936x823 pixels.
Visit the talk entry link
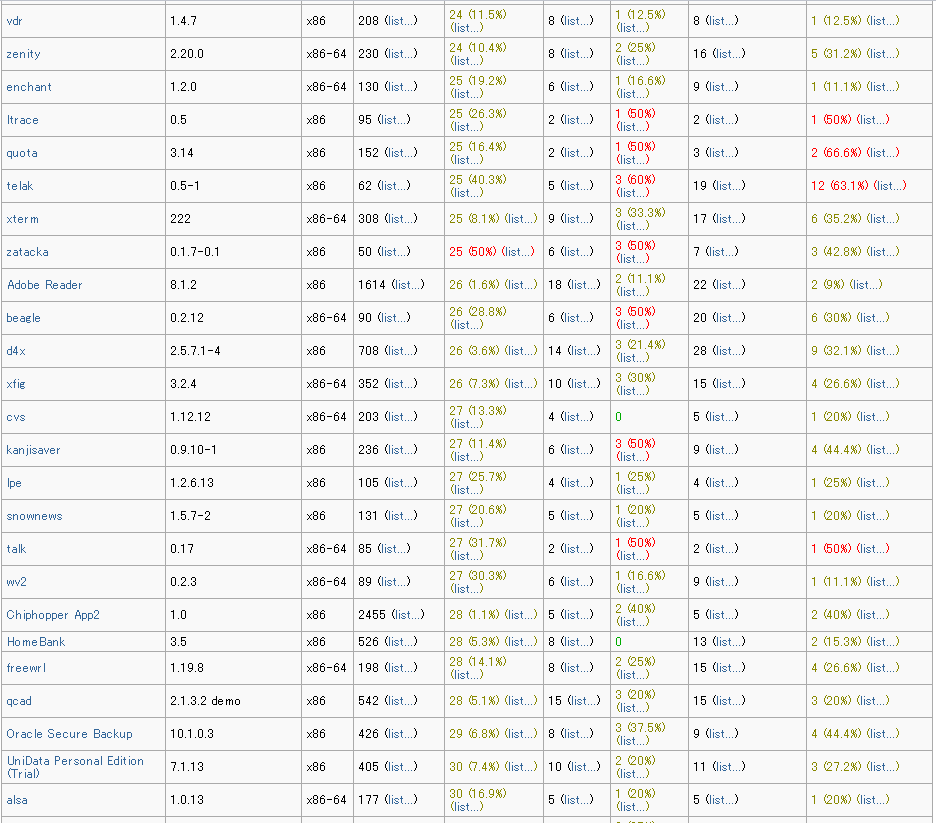pyautogui.click(x=16, y=549)
